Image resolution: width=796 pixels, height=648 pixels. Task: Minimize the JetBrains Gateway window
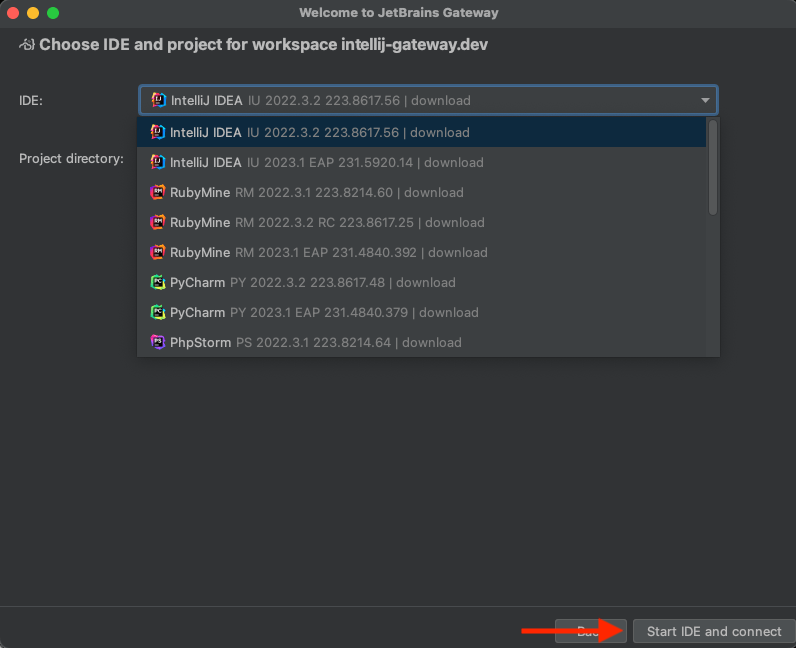[x=33, y=13]
